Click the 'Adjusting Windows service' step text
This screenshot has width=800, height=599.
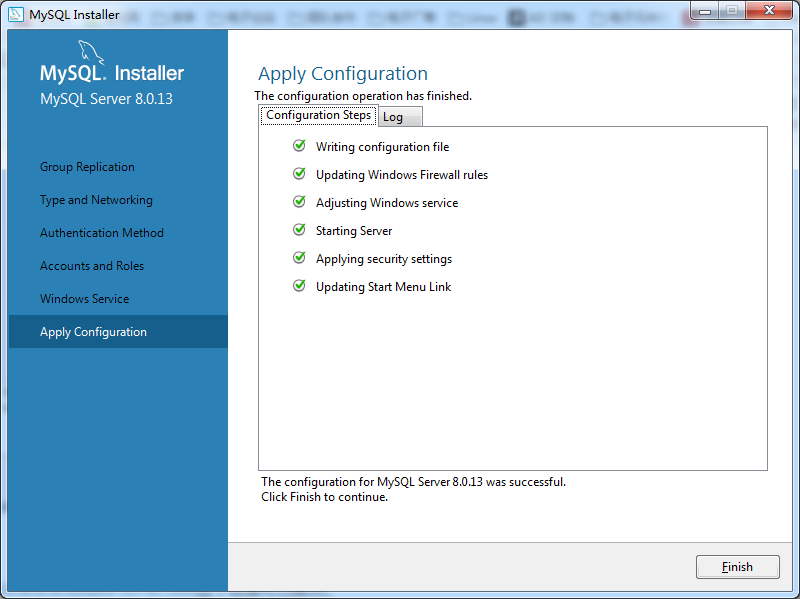(387, 203)
